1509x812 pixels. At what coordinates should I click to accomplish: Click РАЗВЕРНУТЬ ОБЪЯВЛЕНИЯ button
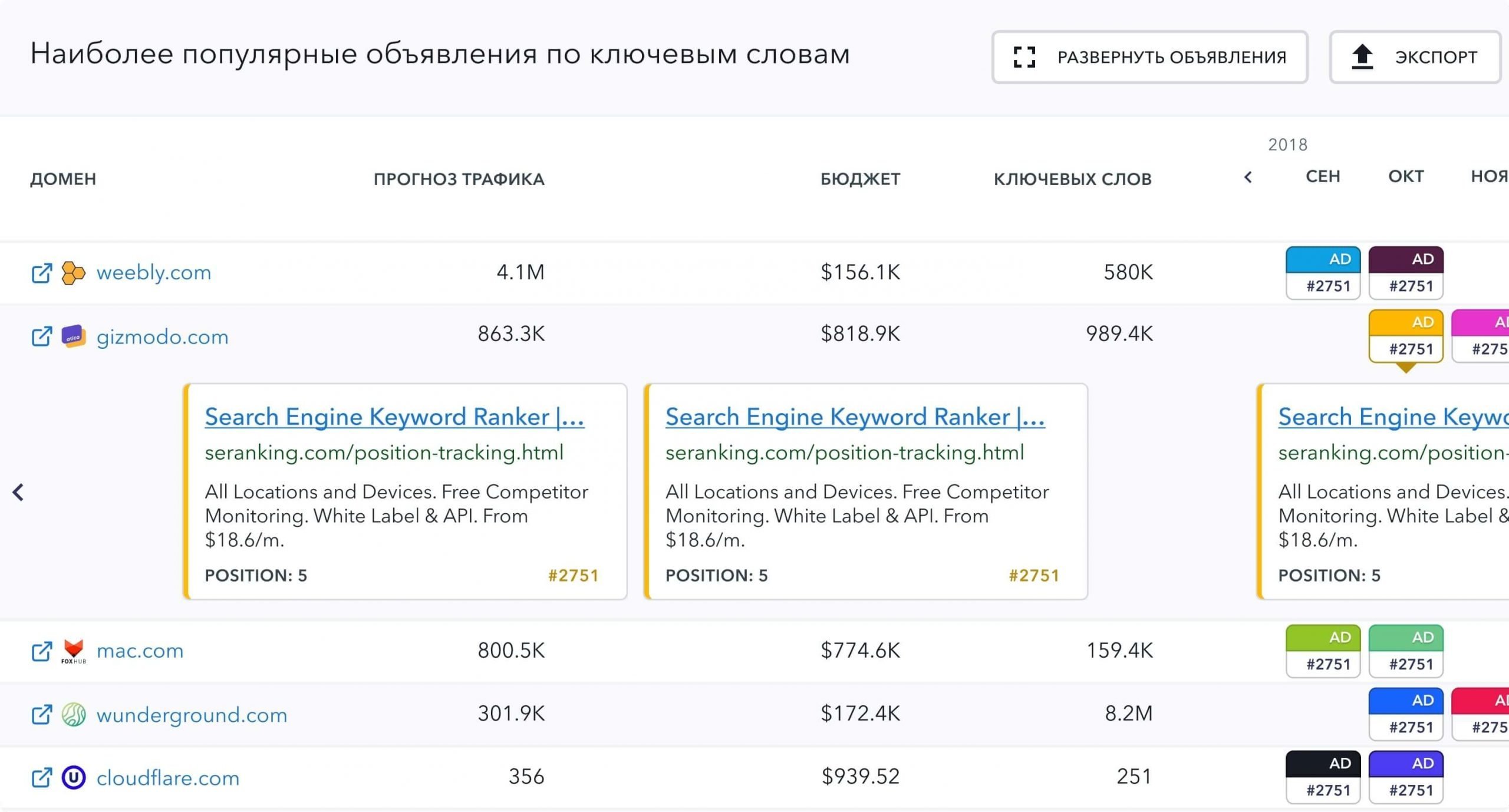pyautogui.click(x=1149, y=57)
